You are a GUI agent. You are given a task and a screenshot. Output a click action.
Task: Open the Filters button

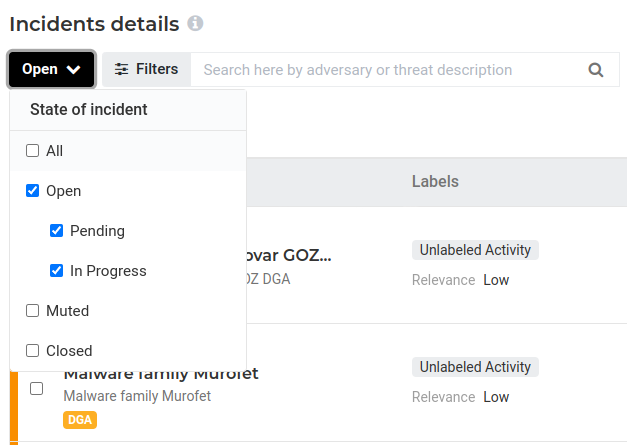click(x=146, y=70)
